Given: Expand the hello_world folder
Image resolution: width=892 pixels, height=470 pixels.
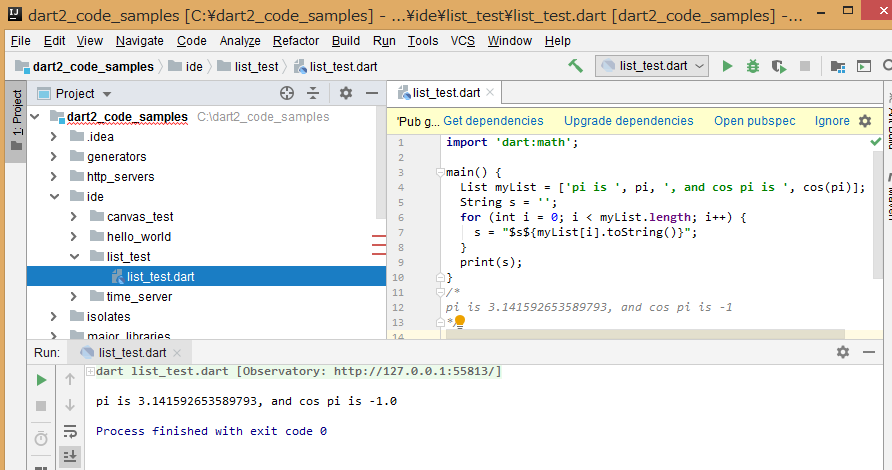Looking at the screenshot, I should coord(74,236).
